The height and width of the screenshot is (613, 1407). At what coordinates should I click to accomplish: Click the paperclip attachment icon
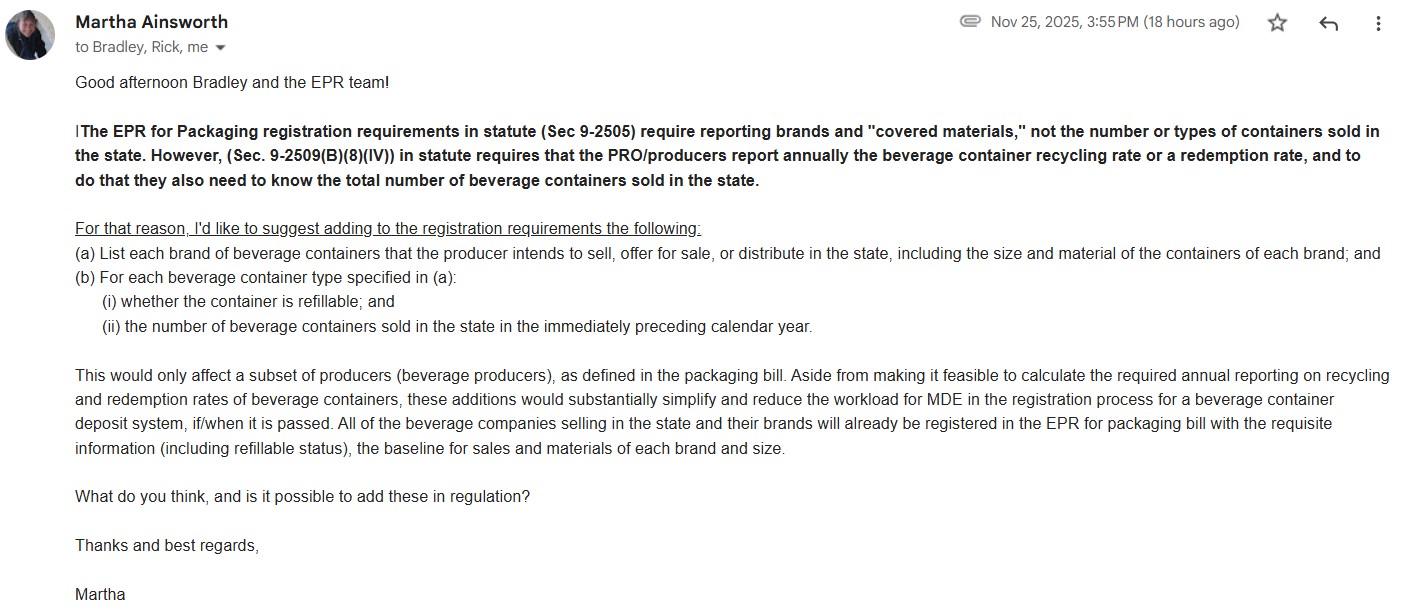tap(969, 21)
